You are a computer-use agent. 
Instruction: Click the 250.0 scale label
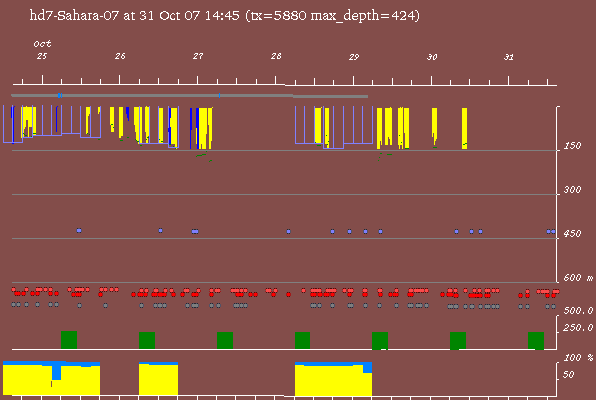click(578, 327)
